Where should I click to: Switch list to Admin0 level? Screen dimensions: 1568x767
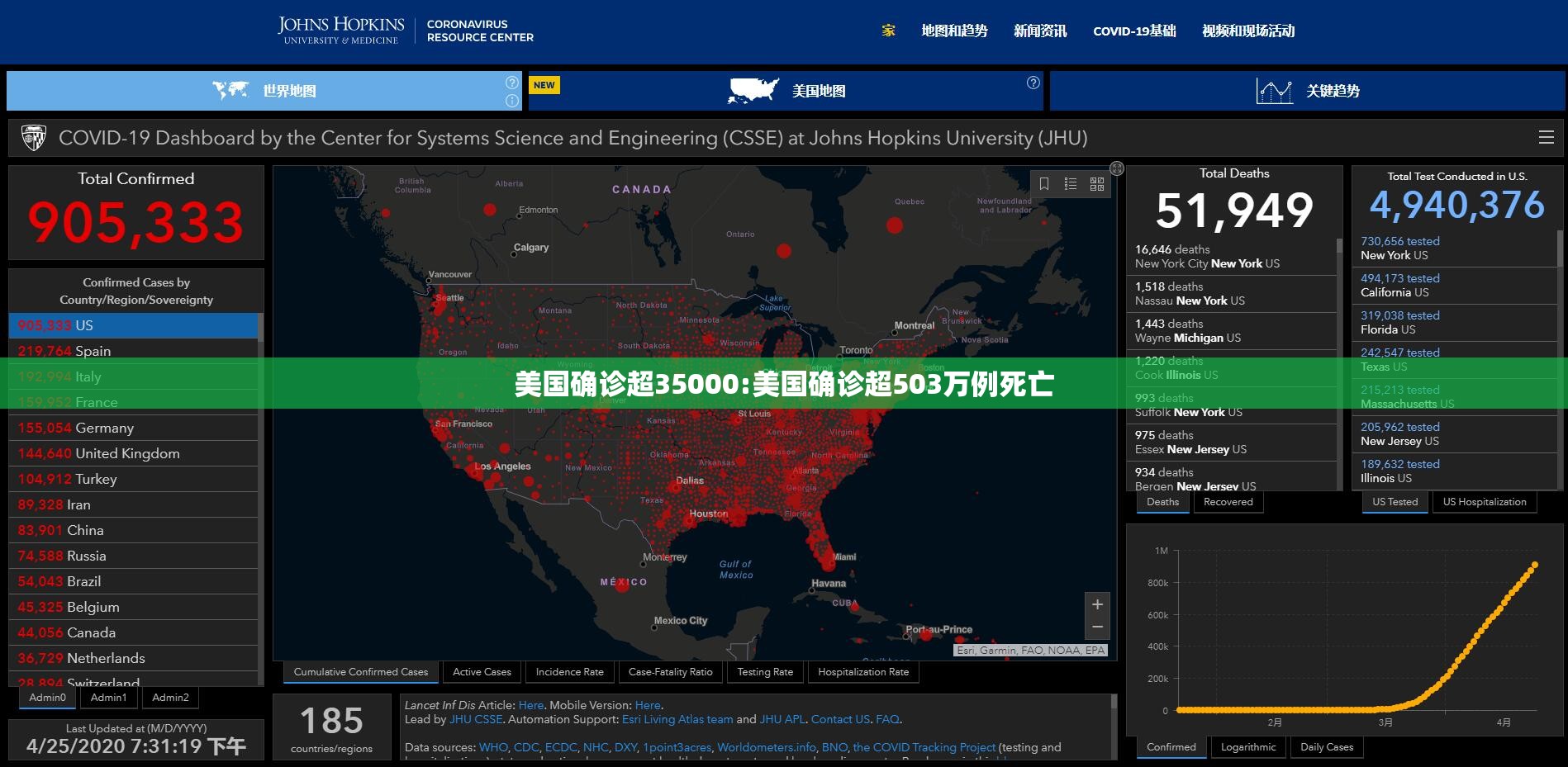tap(47, 698)
